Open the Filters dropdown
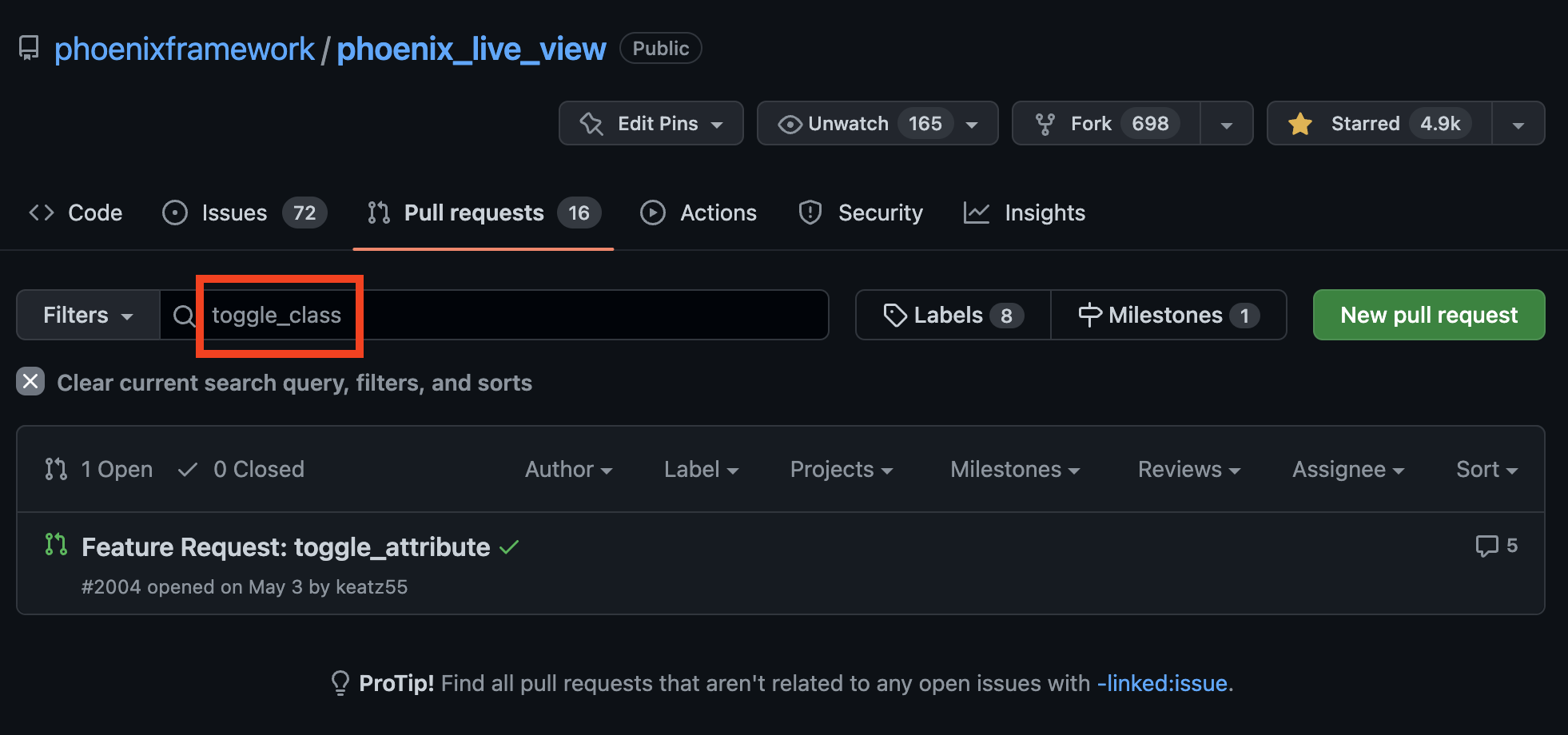Screen dimensions: 1568x735 coord(88,315)
